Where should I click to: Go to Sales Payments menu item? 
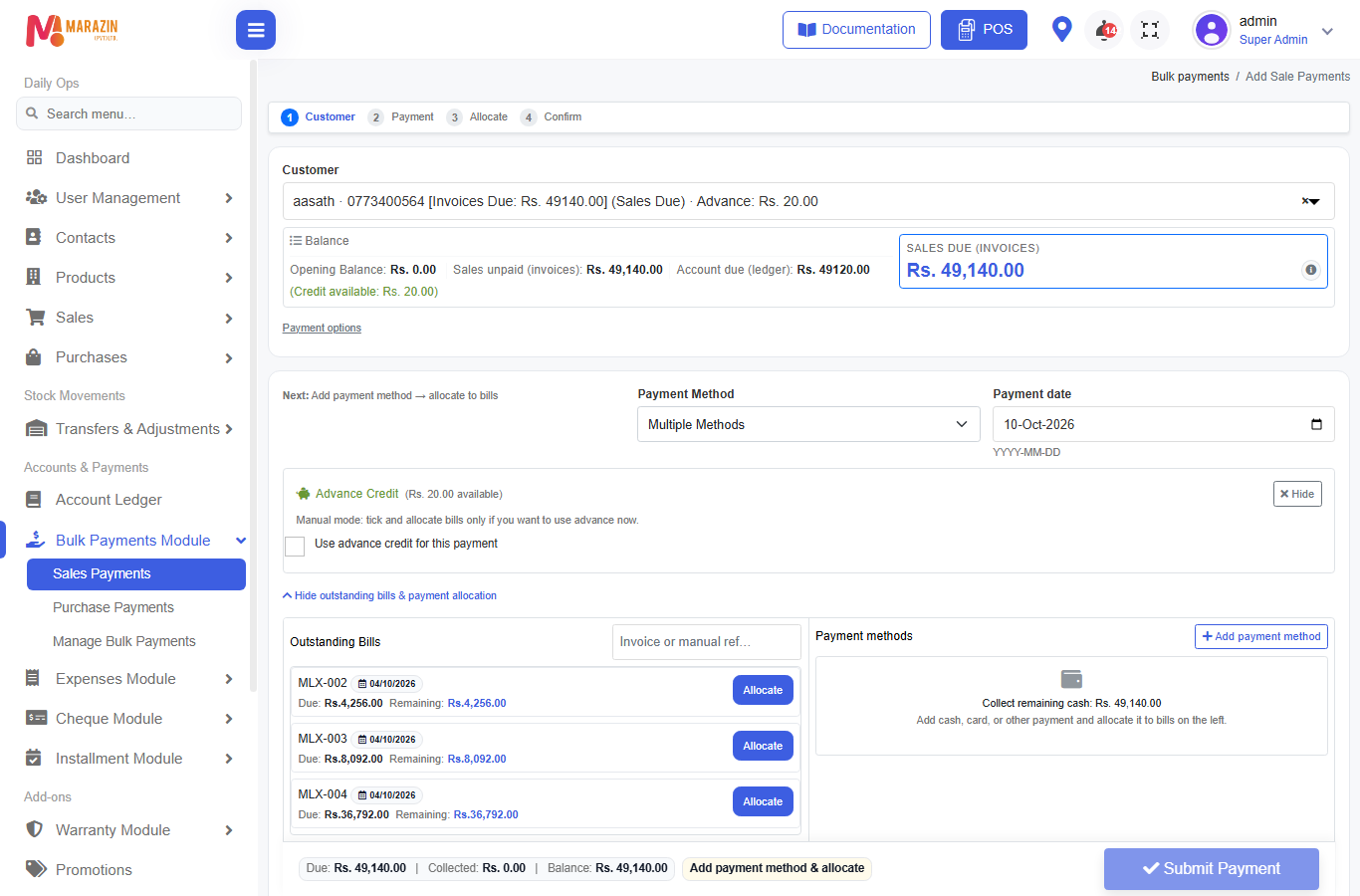pyautogui.click(x=136, y=574)
